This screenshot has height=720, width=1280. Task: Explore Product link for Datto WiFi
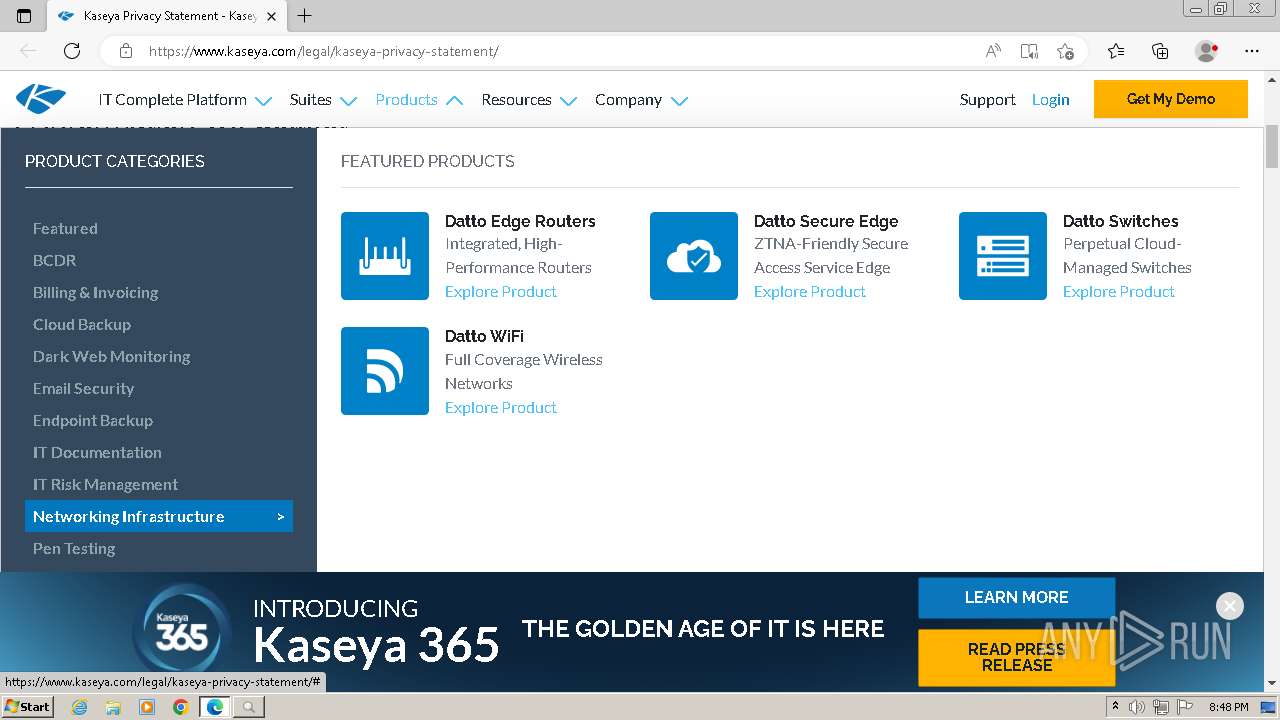pos(501,407)
